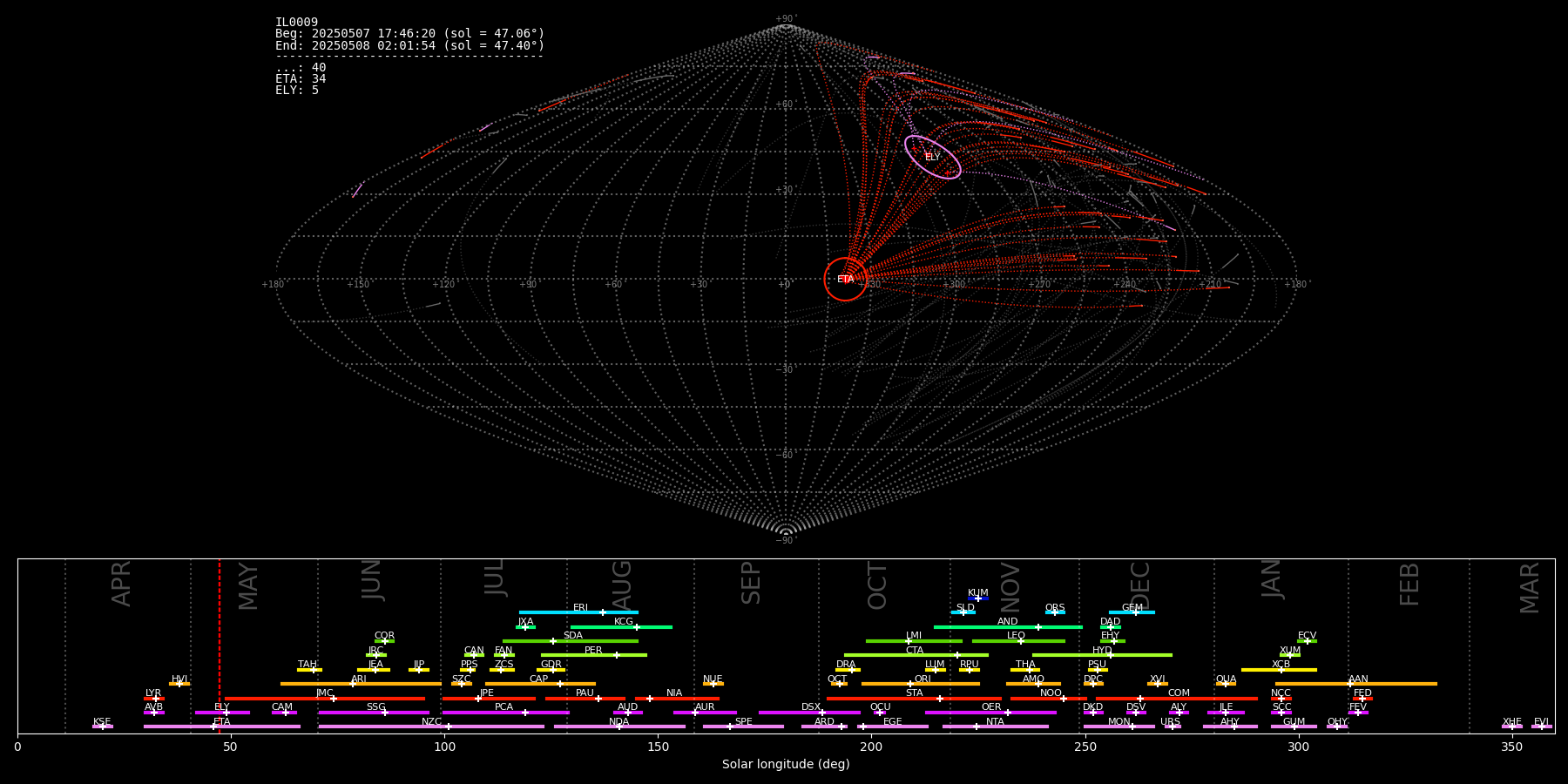Click the ERI cyan shower bar
This screenshot has height=784, width=1568.
(578, 612)
